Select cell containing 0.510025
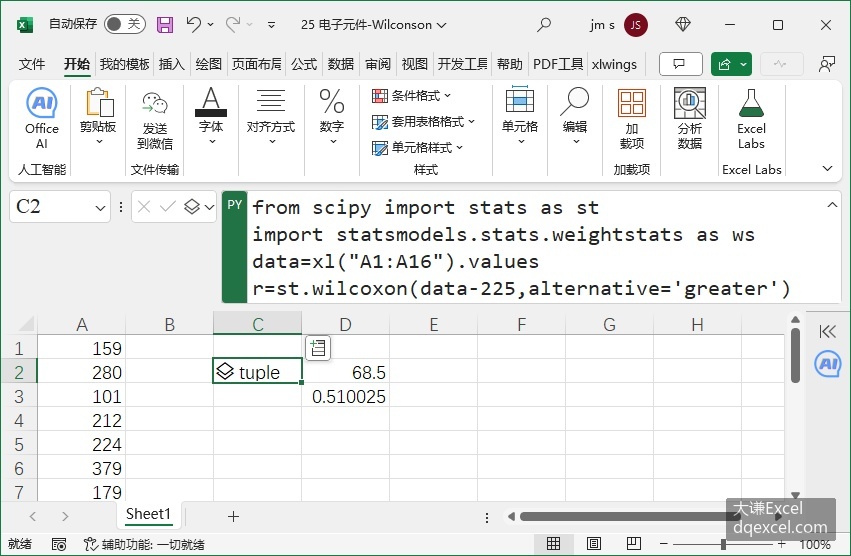This screenshot has height=556, width=851. [x=345, y=396]
